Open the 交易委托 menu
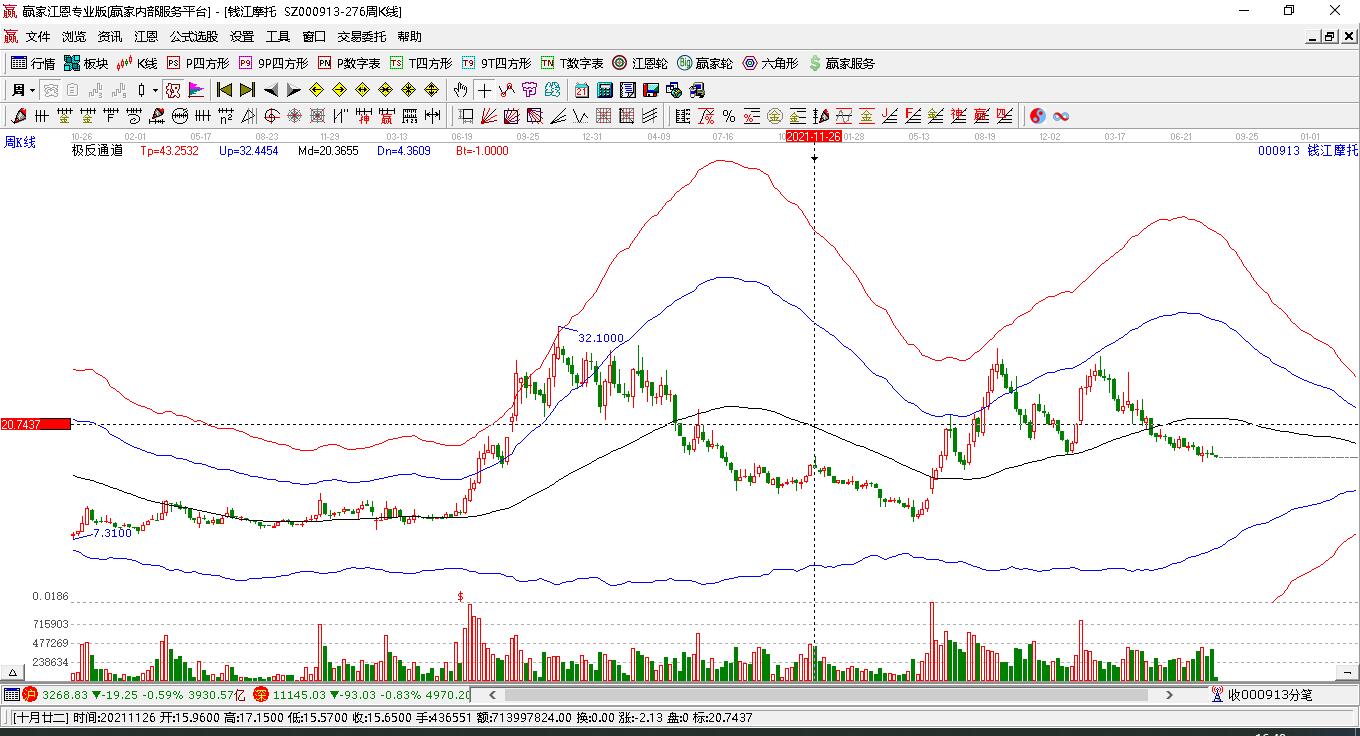 pos(361,37)
